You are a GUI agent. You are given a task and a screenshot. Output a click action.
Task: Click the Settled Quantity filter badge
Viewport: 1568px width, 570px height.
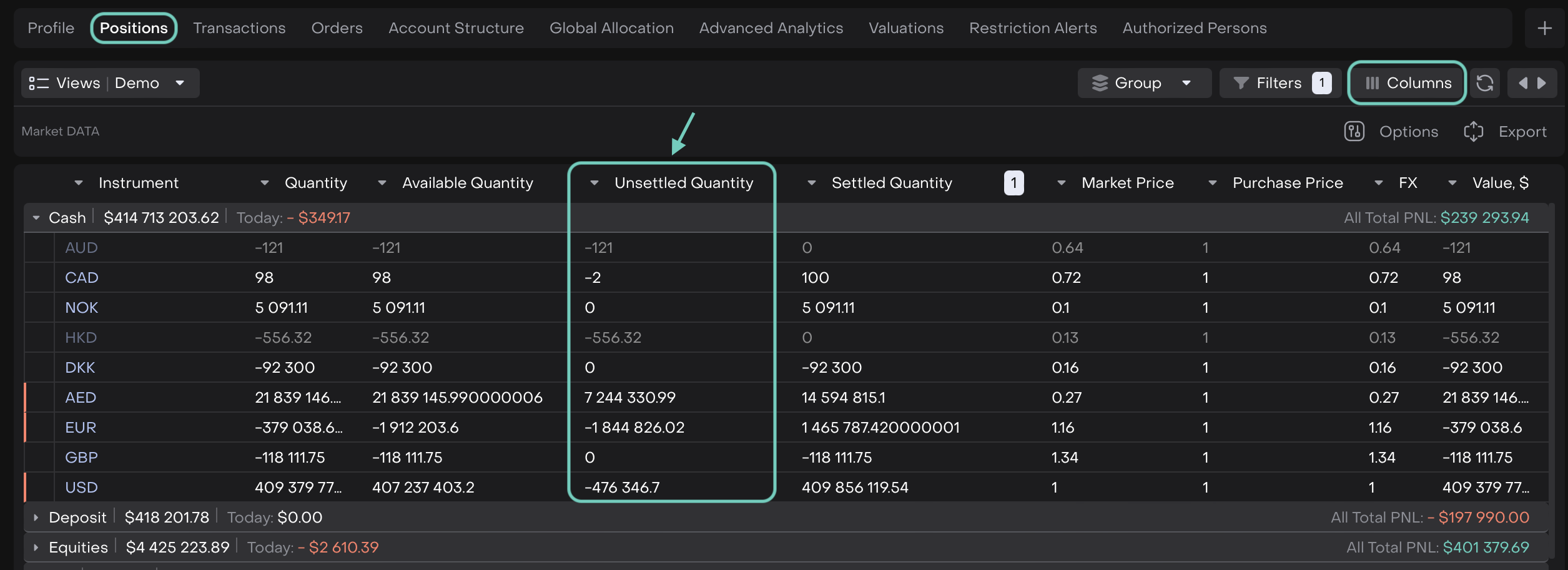pyautogui.click(x=1013, y=183)
